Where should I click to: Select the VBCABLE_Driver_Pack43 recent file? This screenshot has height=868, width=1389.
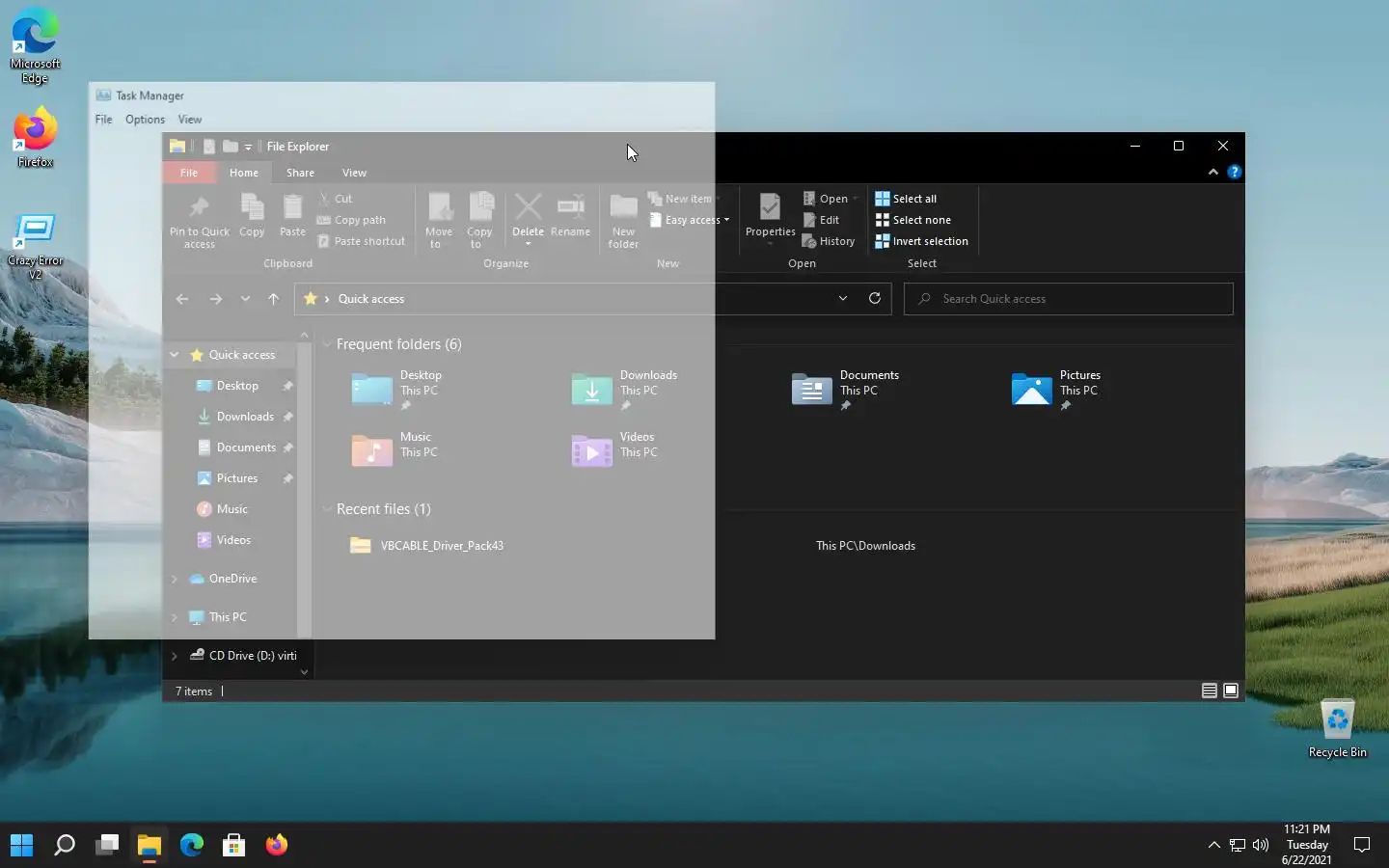426,546
